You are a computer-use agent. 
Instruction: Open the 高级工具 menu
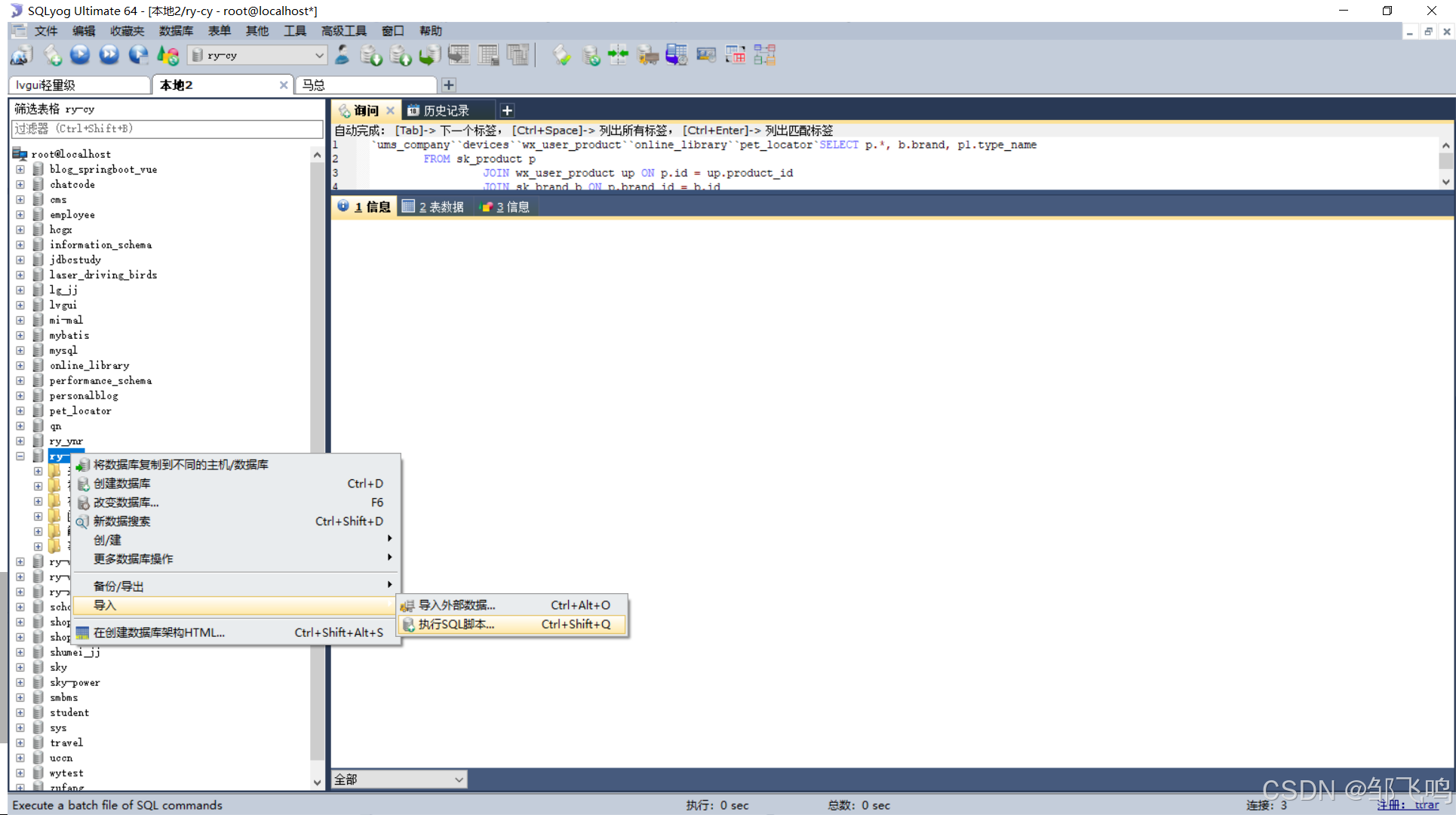point(343,31)
